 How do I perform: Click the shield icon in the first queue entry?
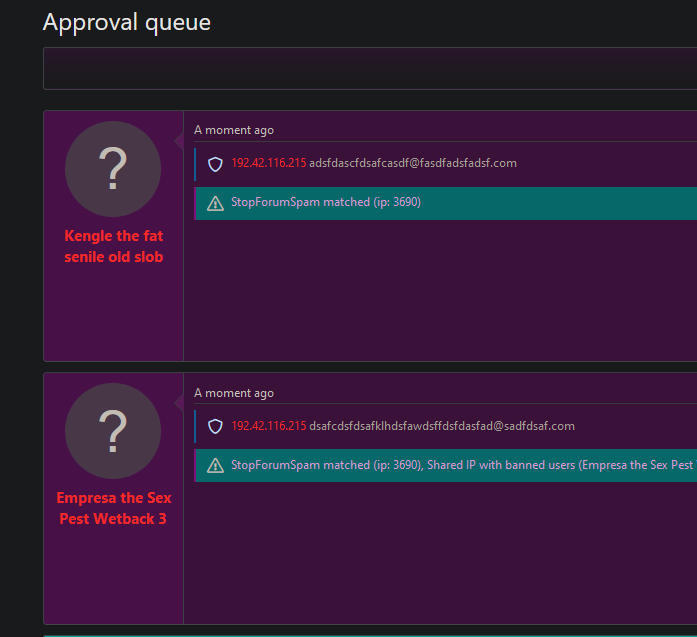click(x=215, y=164)
